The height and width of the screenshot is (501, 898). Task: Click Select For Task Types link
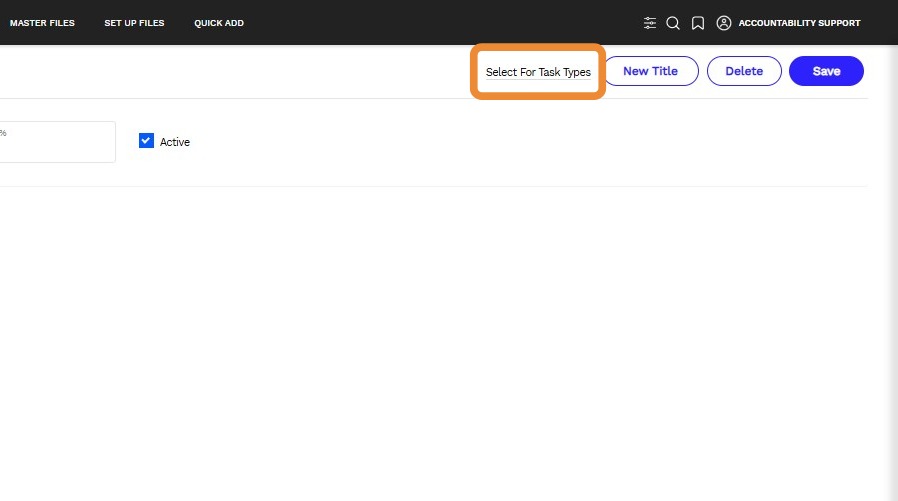click(538, 72)
